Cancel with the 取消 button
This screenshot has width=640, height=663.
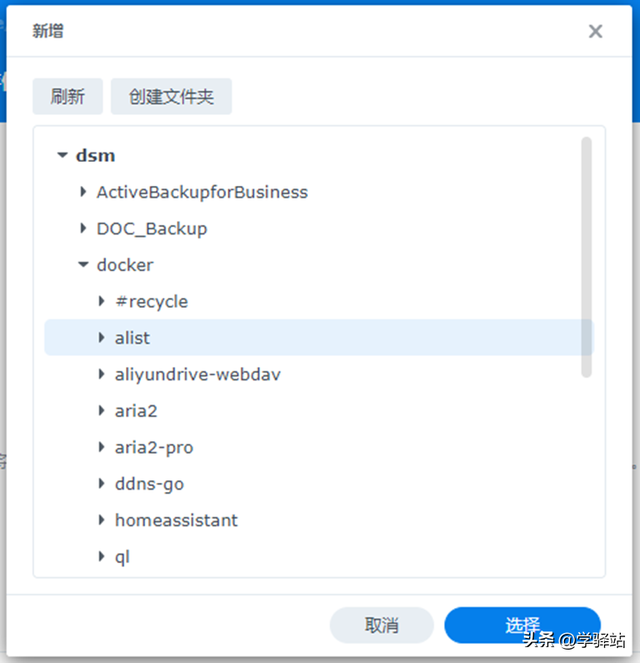pos(382,625)
